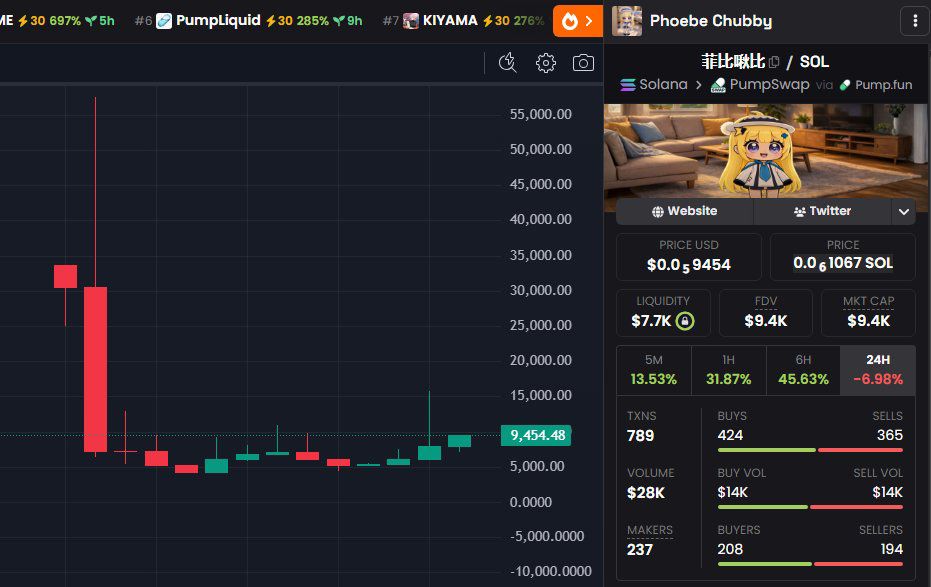931x587 pixels.
Task: Click the SOL pair label
Action: [x=814, y=62]
